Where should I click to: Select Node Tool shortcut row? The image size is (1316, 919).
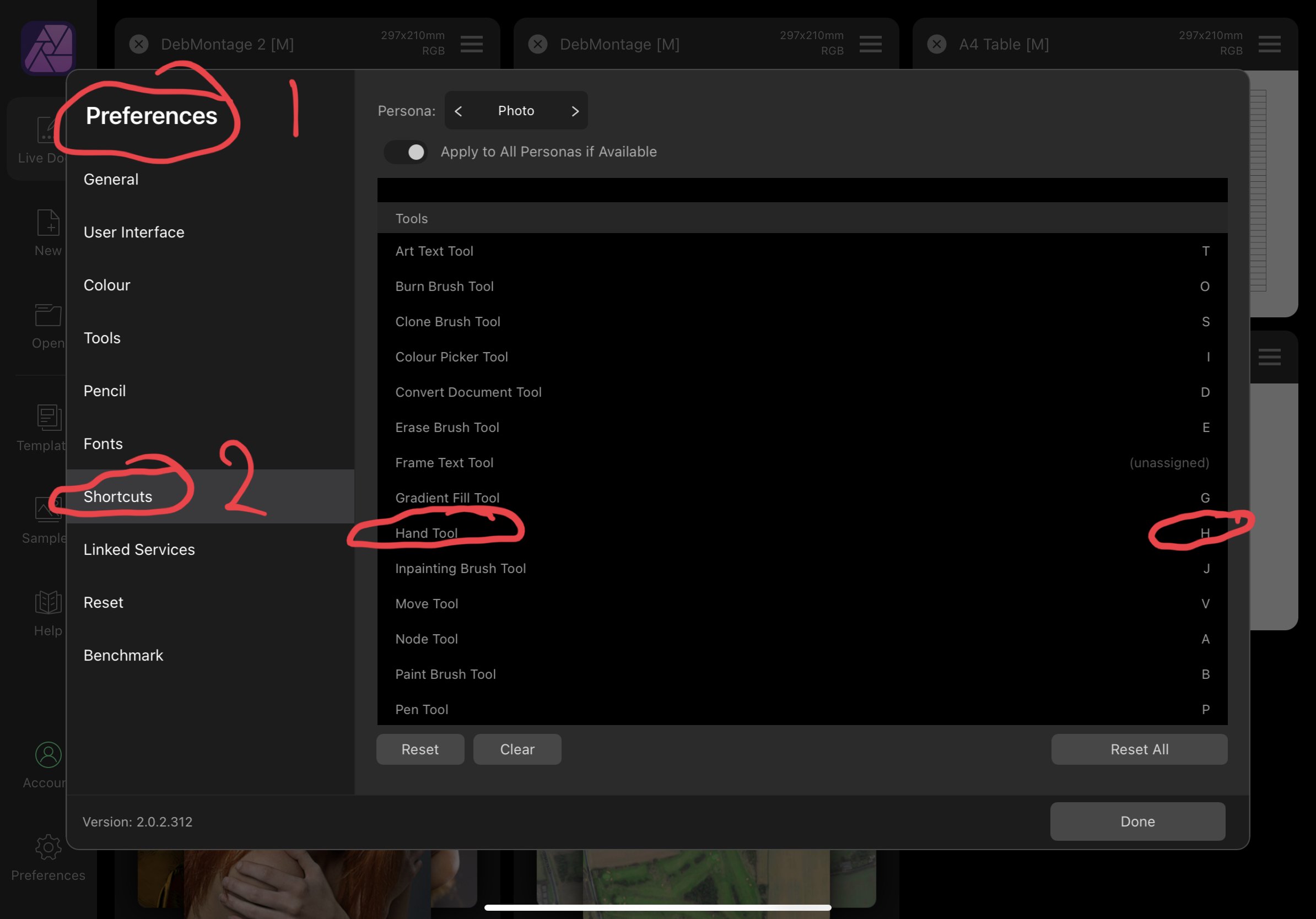[x=802, y=638]
